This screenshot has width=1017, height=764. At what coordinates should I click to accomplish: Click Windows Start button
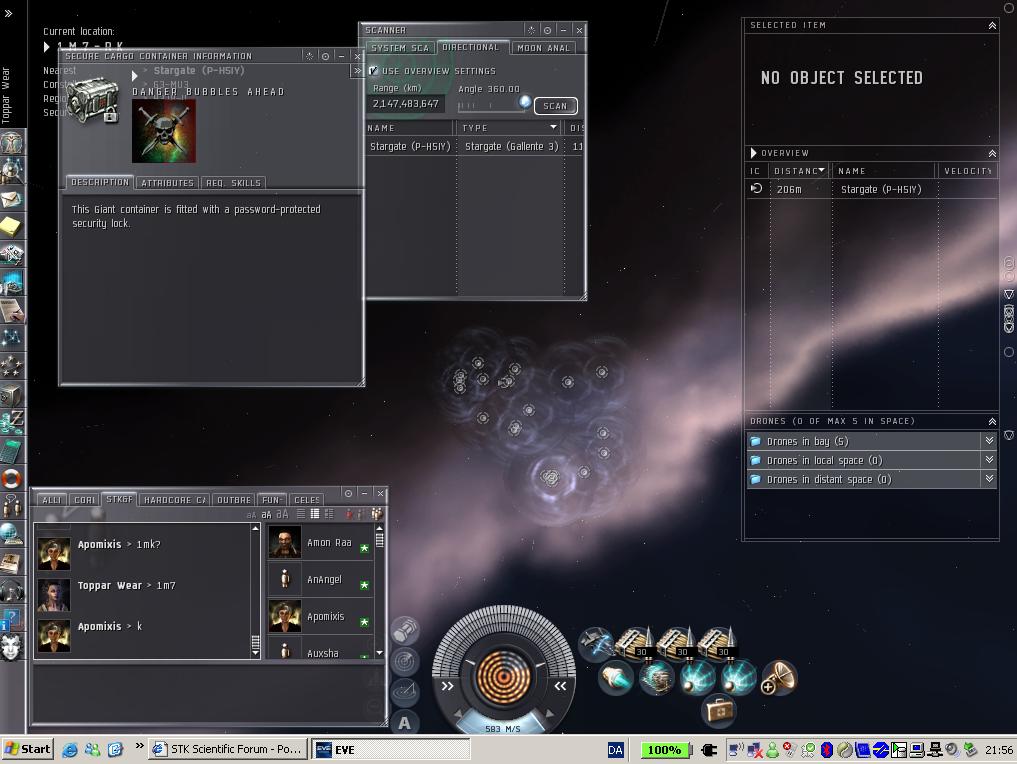coord(27,749)
